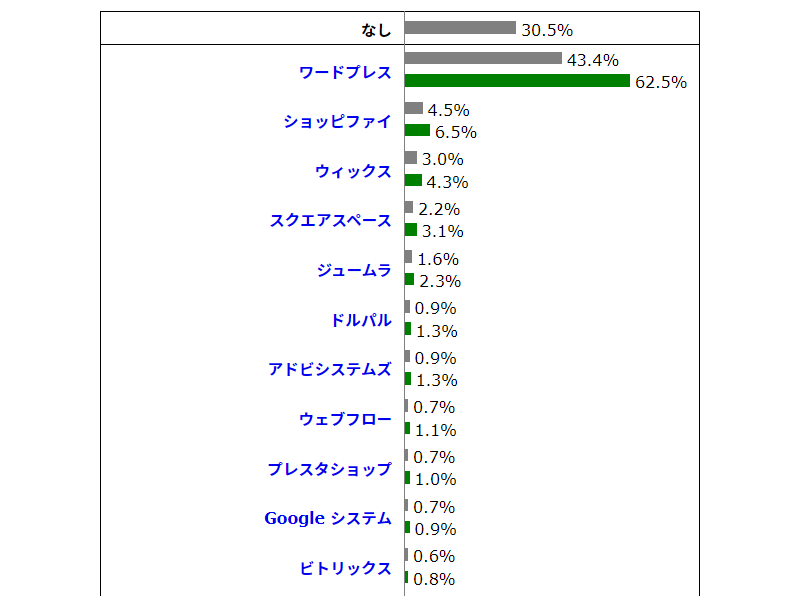Viewport: 800px width, 596px height.
Task: Click the gray 4.5% ショッピファイ bar
Action: click(413, 108)
